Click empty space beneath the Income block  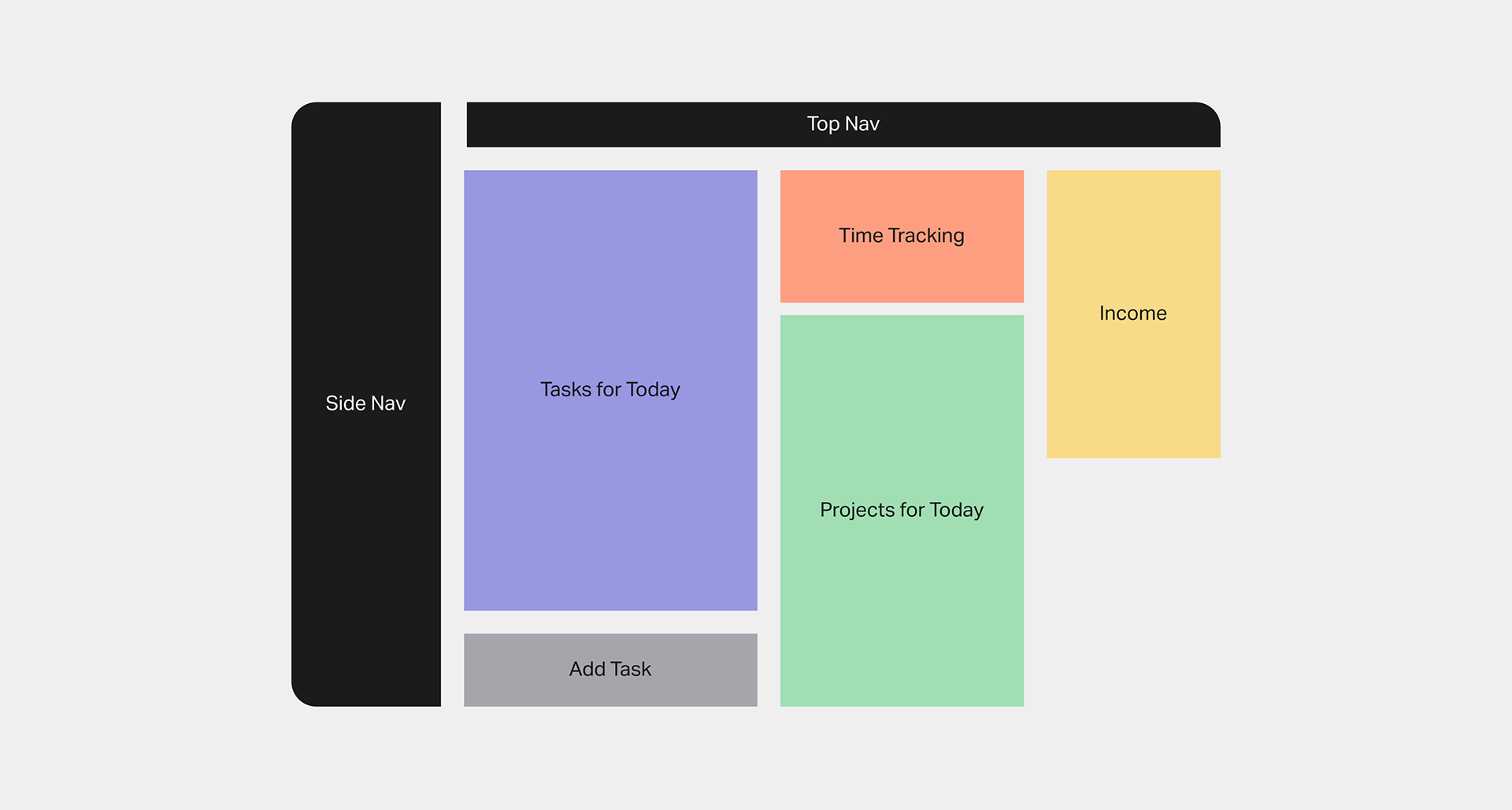1133,583
